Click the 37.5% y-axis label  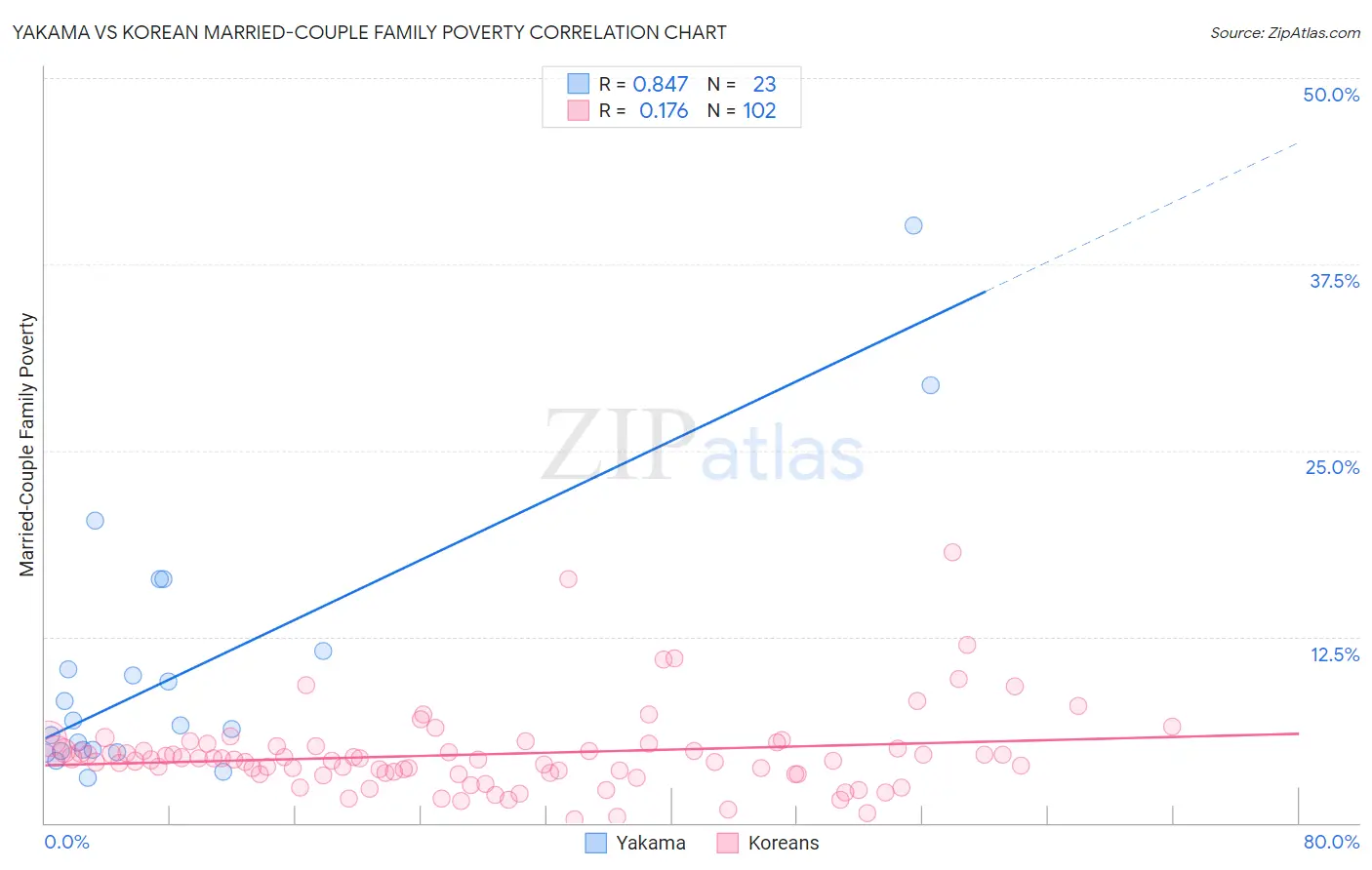pos(1334,281)
